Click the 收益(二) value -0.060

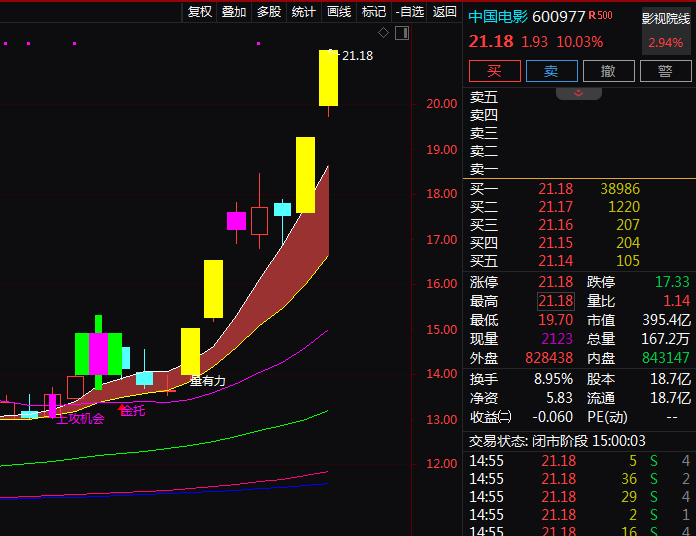point(552,417)
